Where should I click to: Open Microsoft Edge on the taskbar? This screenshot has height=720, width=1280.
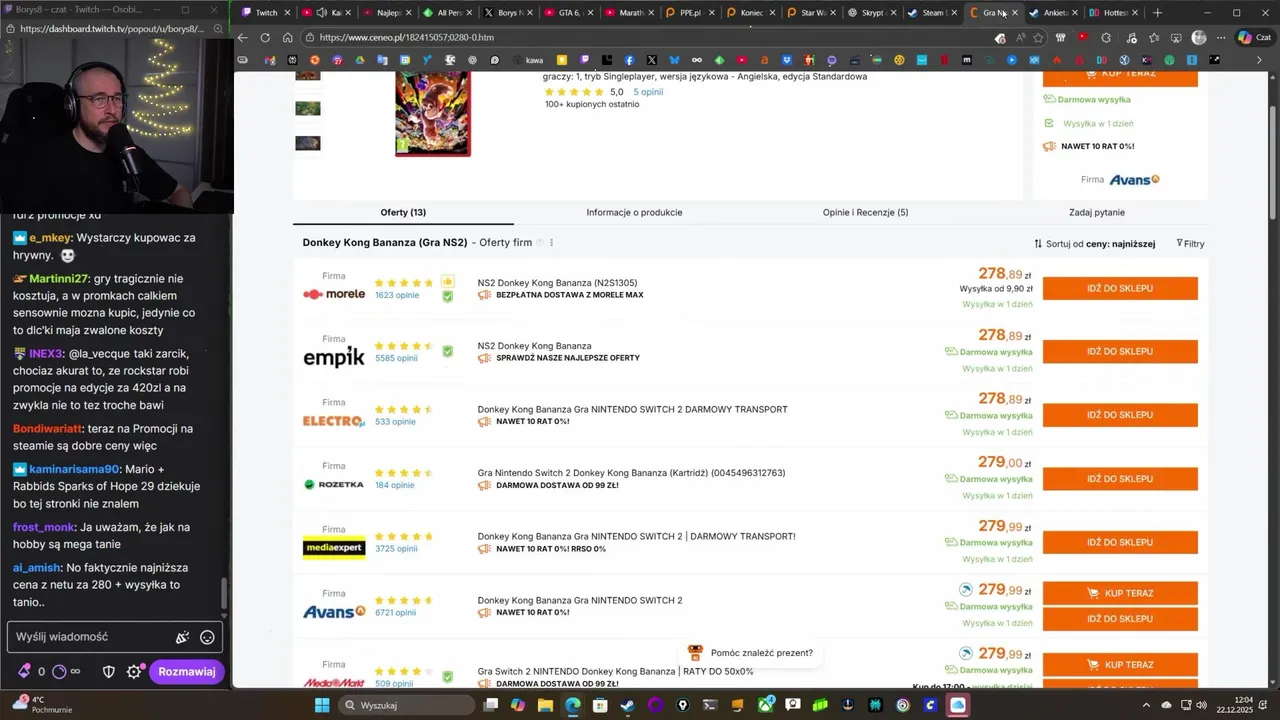(x=572, y=705)
